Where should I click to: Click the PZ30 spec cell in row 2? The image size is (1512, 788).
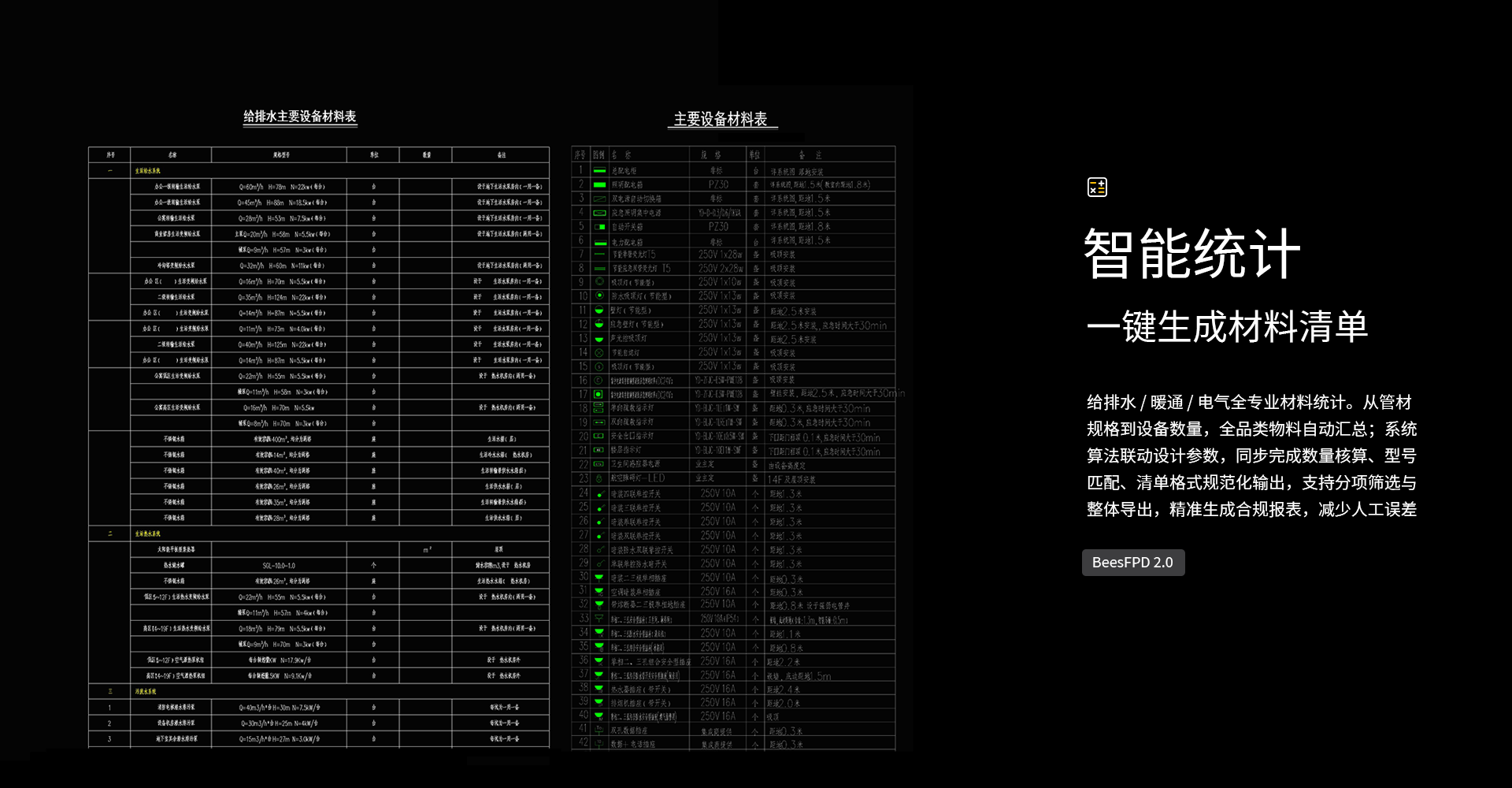[717, 184]
